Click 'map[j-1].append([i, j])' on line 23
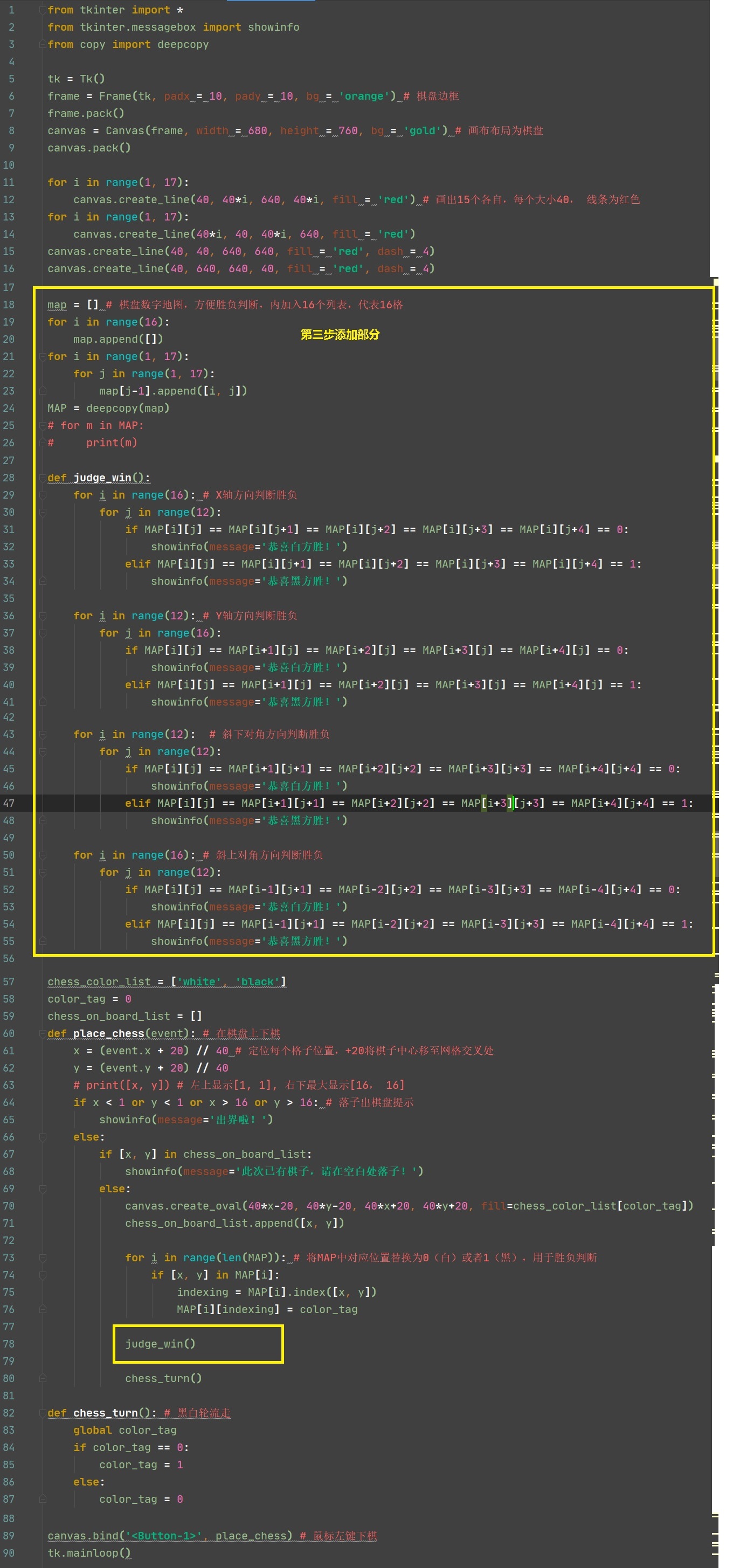733x1568 pixels. [x=173, y=391]
